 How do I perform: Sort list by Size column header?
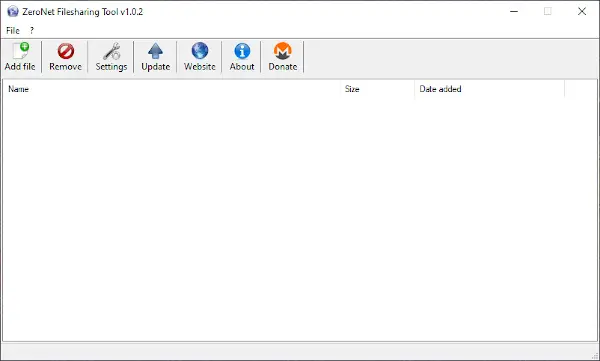(377, 89)
